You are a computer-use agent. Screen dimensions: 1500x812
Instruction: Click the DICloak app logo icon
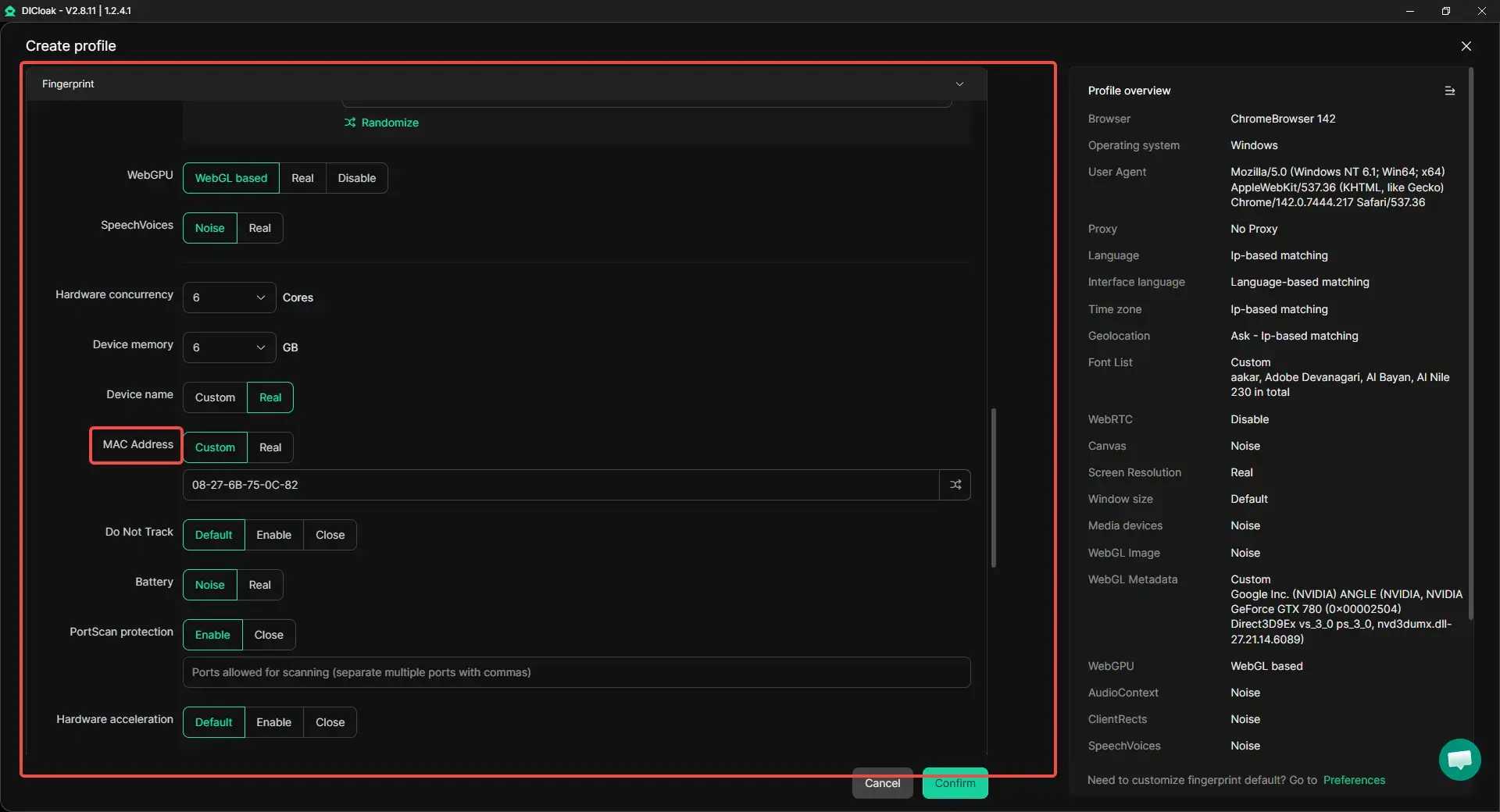tap(10, 11)
